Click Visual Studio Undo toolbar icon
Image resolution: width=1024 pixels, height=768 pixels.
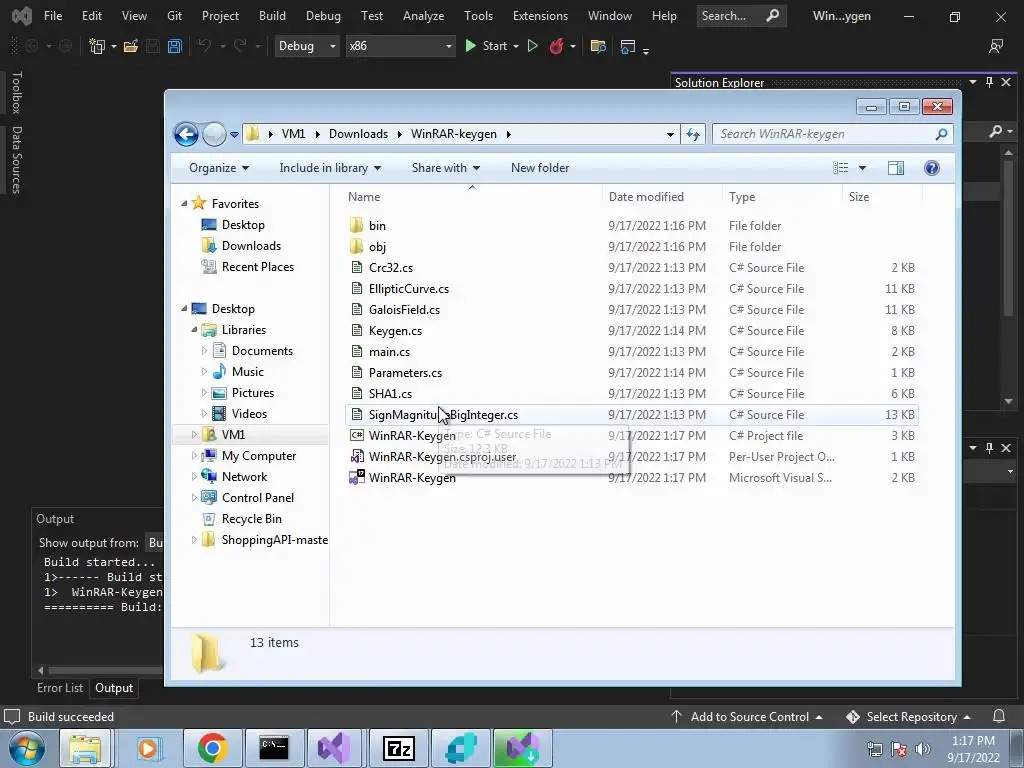[204, 46]
